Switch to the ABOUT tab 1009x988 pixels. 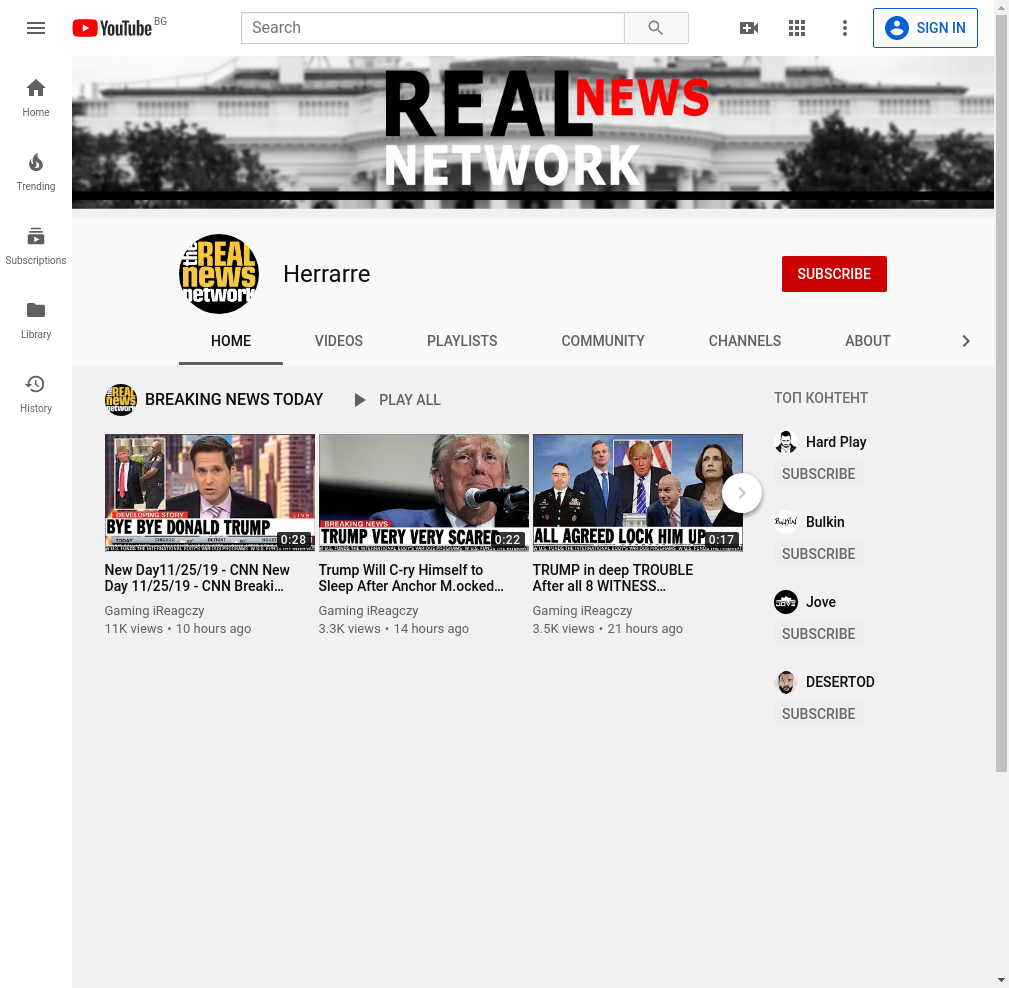tap(867, 341)
